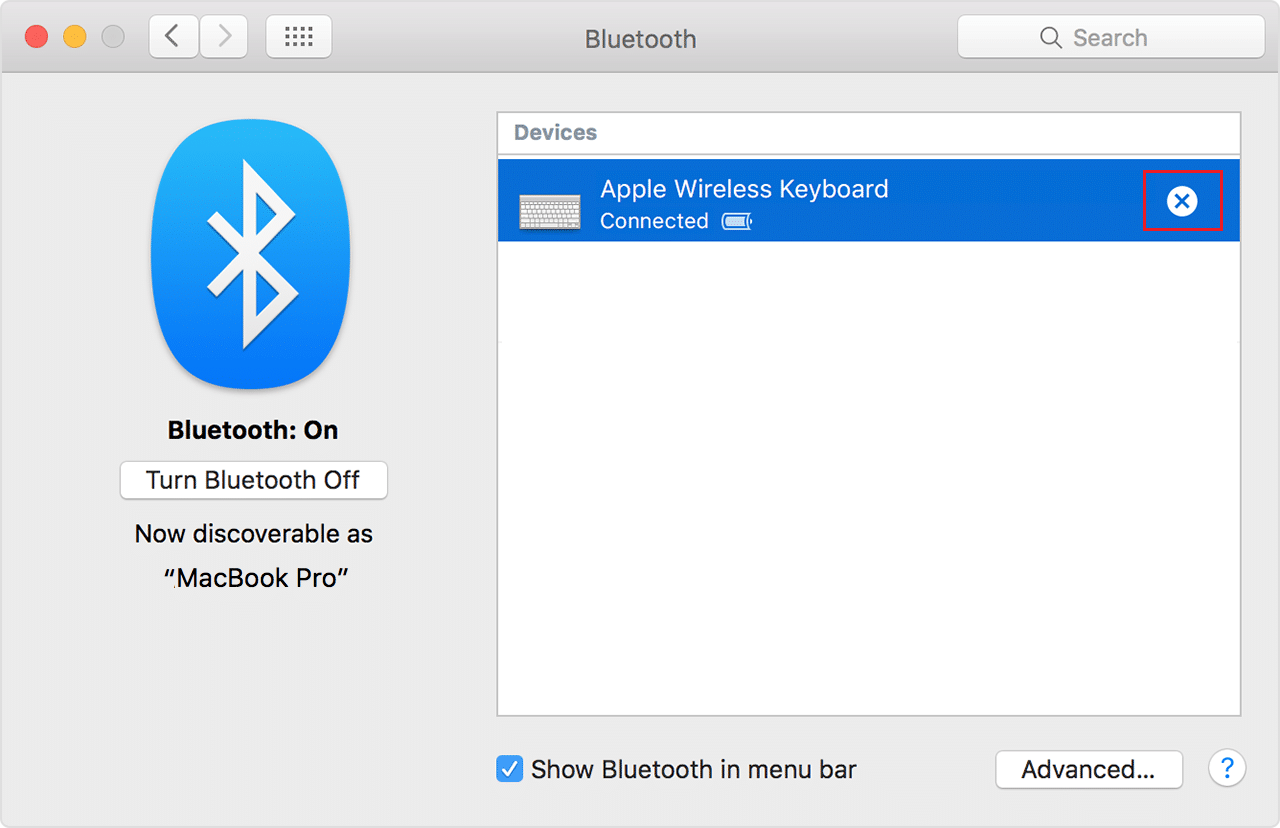Click Turn Bluetooth Off
Viewport: 1280px width, 828px height.
pos(253,480)
